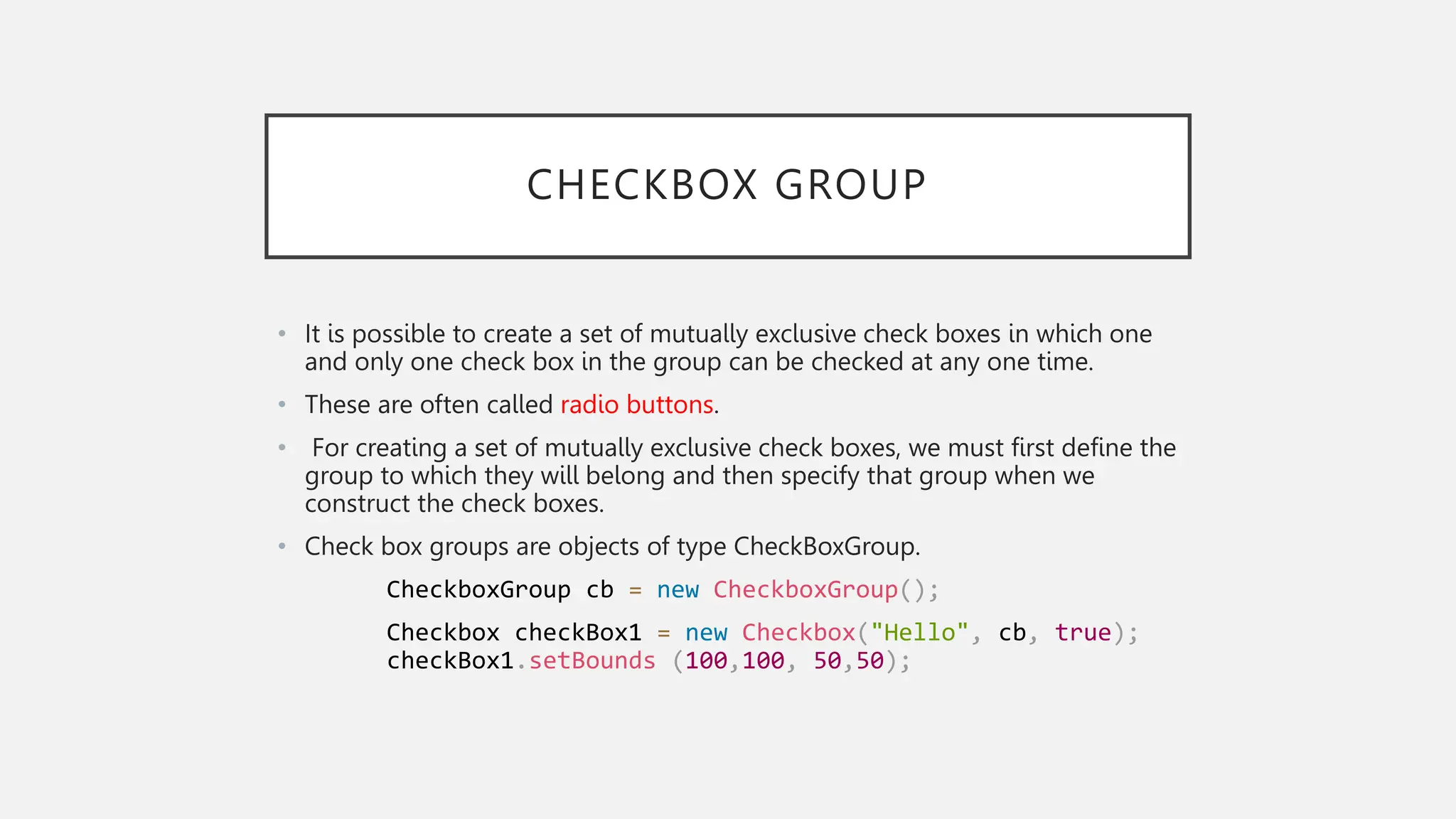
Task: Click the red 'radio buttons' text
Action: [x=636, y=405]
